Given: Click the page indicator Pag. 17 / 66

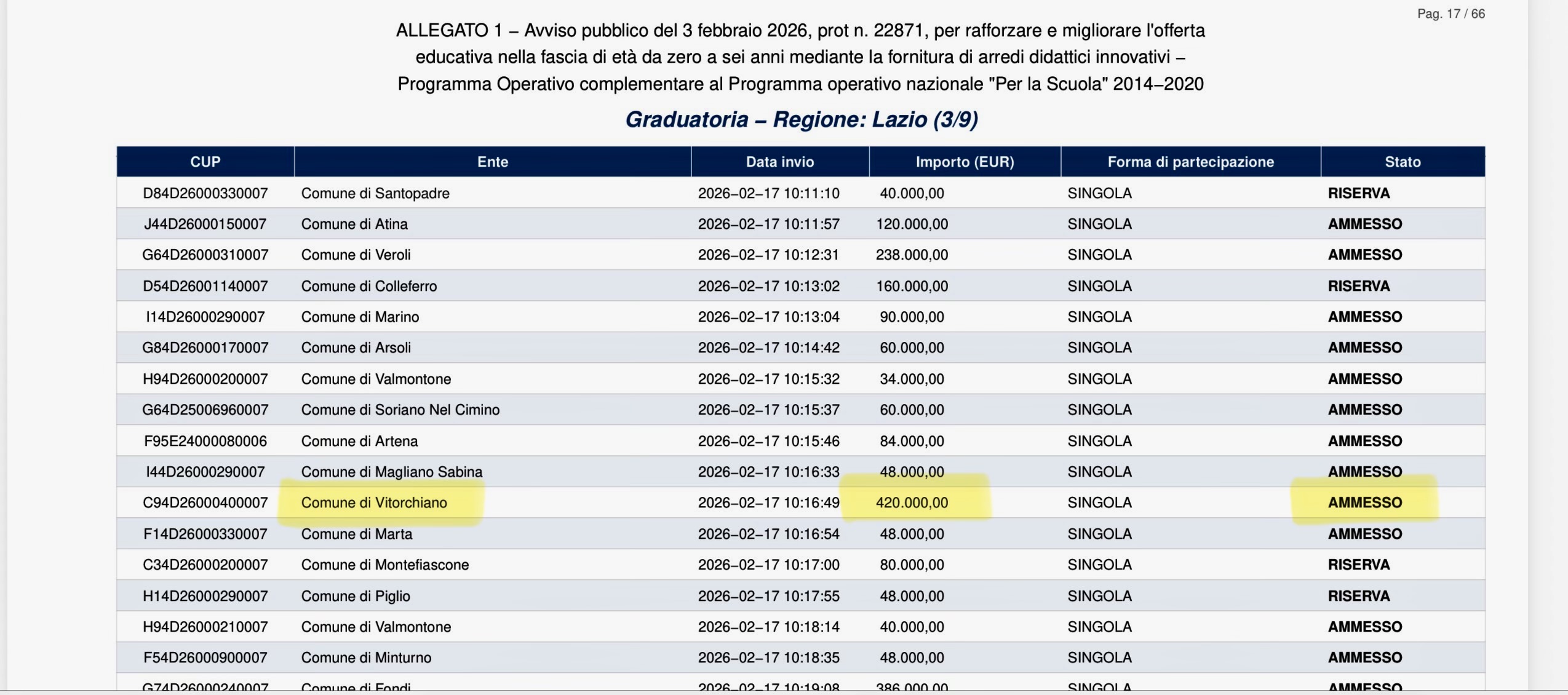Looking at the screenshot, I should point(1451,14).
